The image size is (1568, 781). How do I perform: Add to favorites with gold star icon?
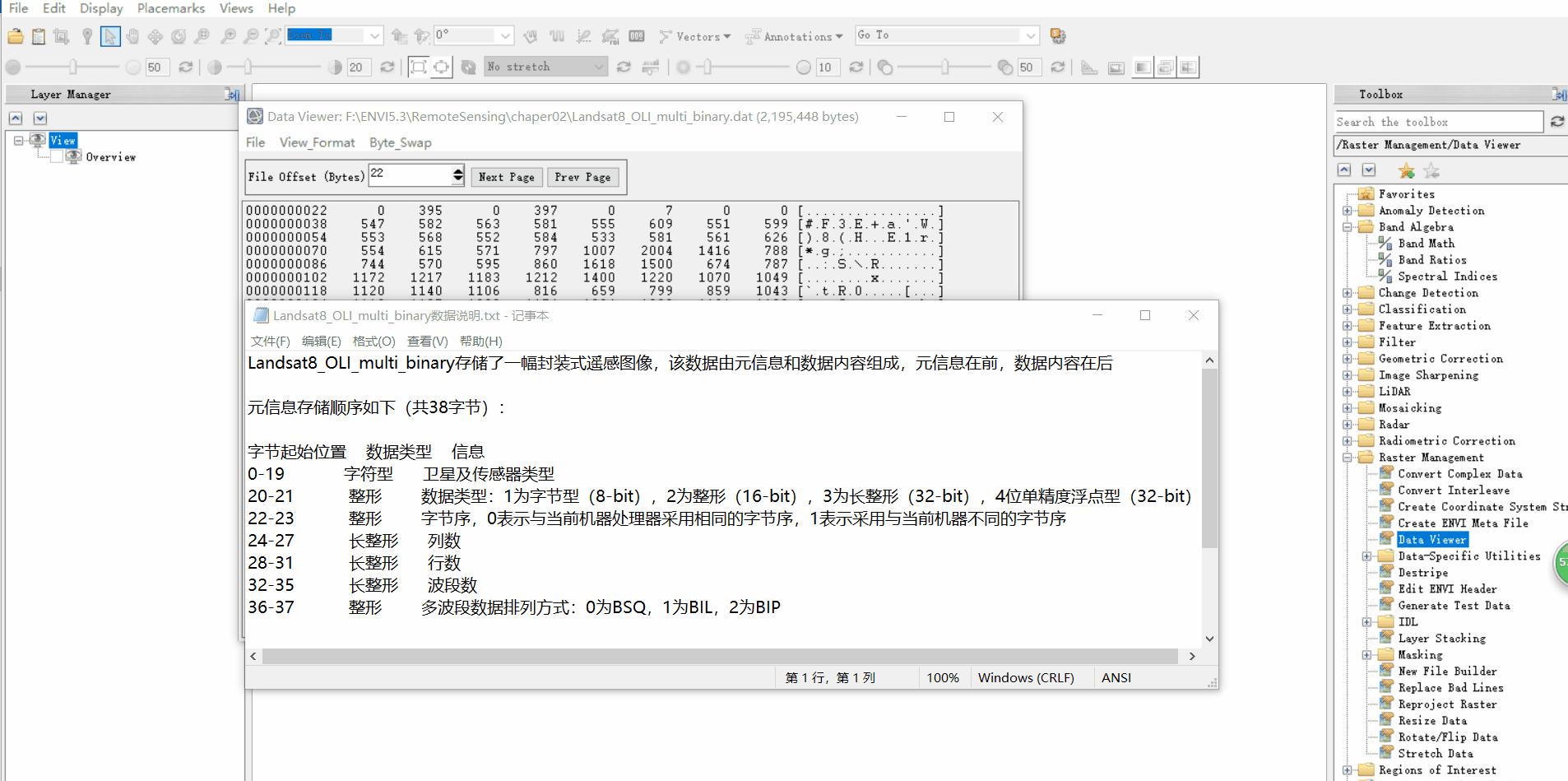click(x=1407, y=171)
